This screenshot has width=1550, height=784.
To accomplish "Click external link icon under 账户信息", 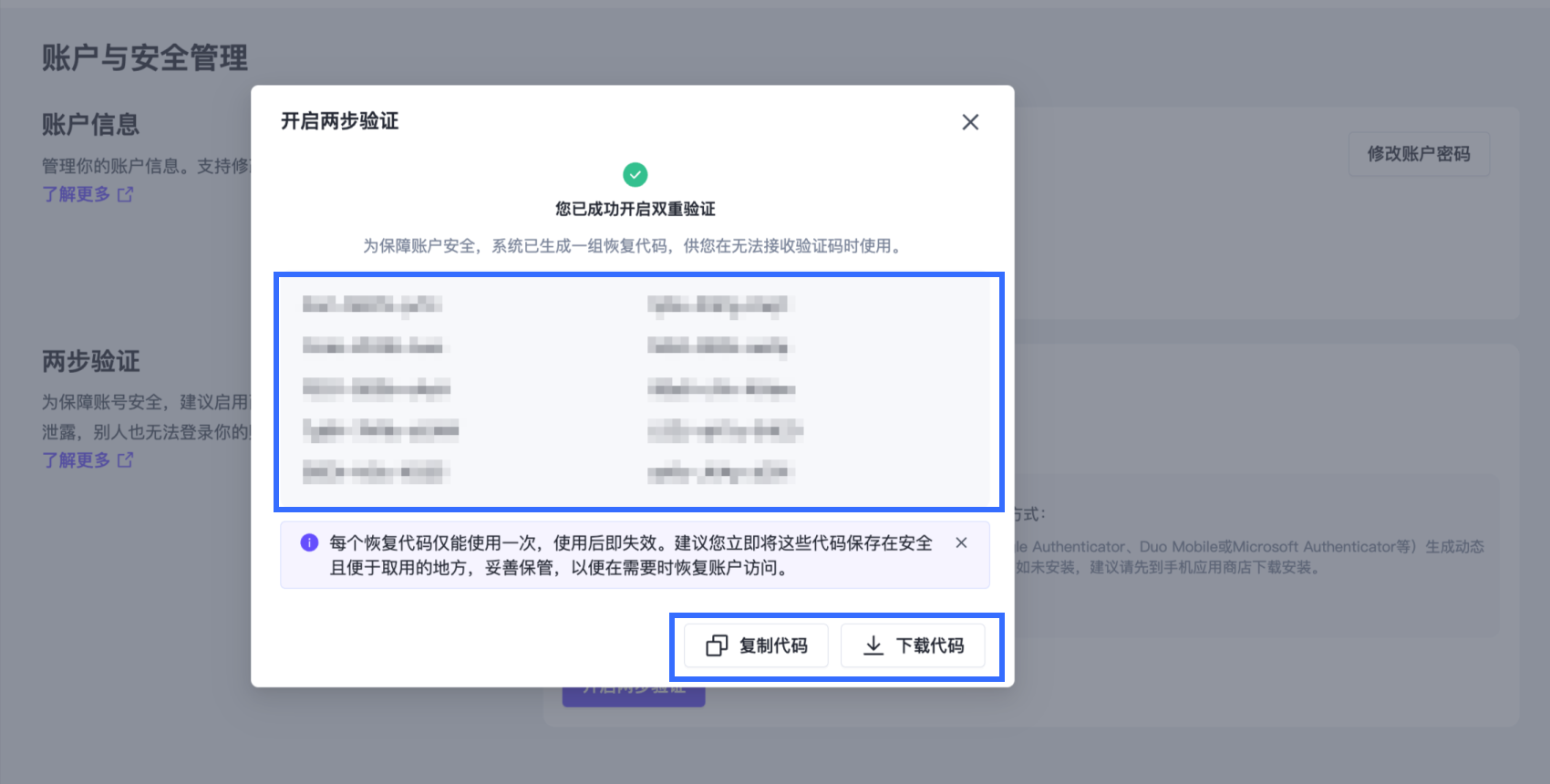I will click(126, 194).
